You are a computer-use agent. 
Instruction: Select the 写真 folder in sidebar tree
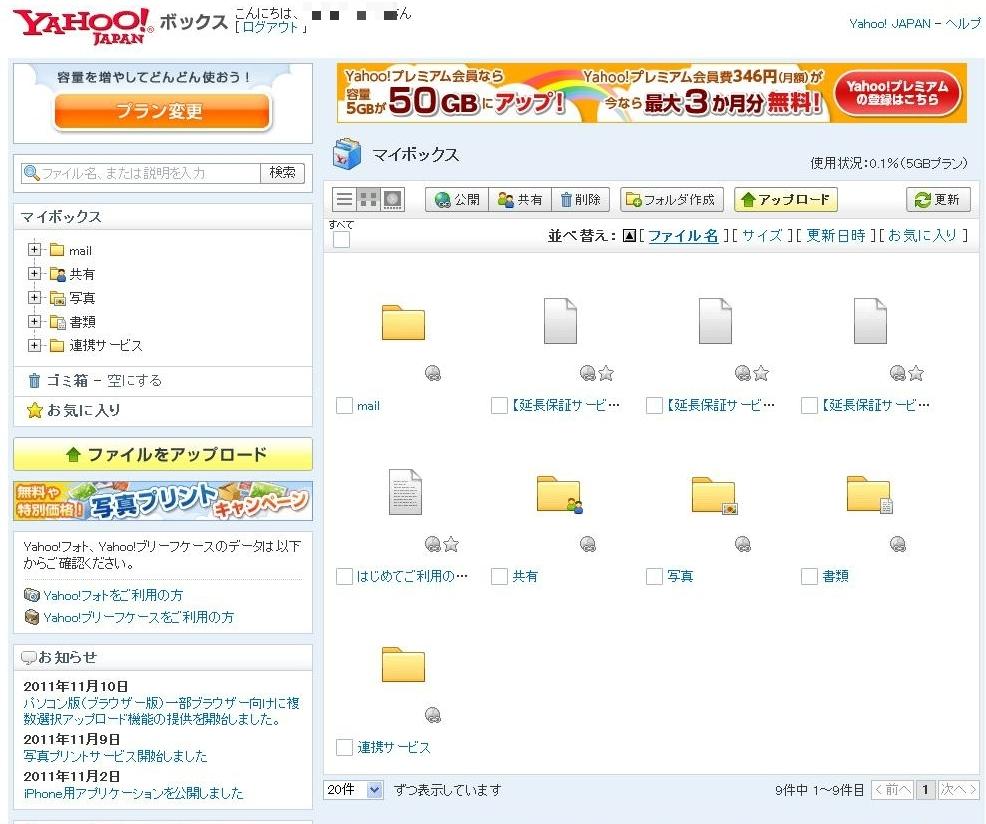tap(82, 298)
